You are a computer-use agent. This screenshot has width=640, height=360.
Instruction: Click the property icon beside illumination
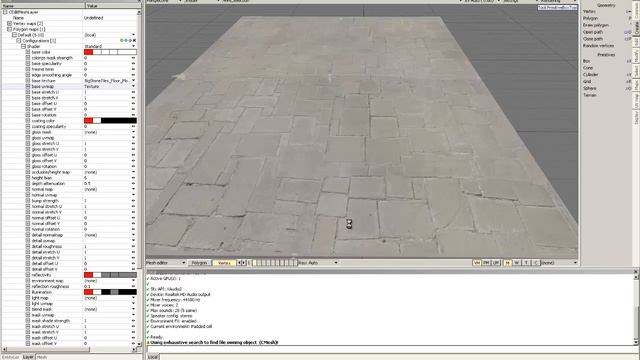coord(28,292)
